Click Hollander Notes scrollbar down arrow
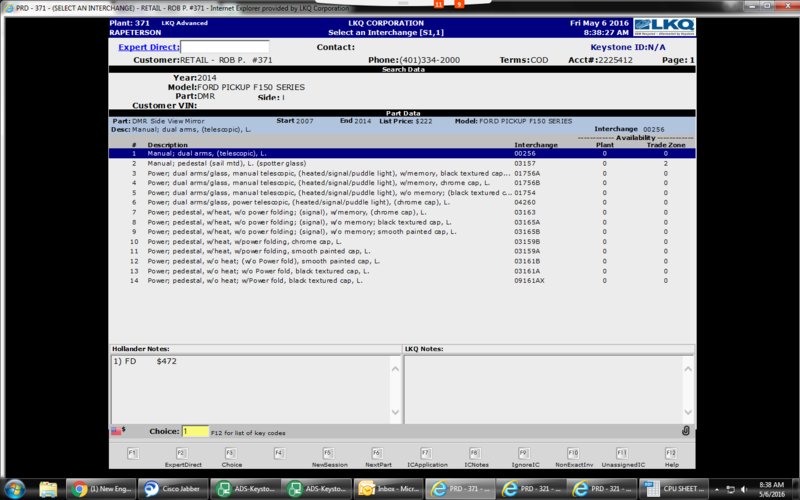 (x=395, y=412)
